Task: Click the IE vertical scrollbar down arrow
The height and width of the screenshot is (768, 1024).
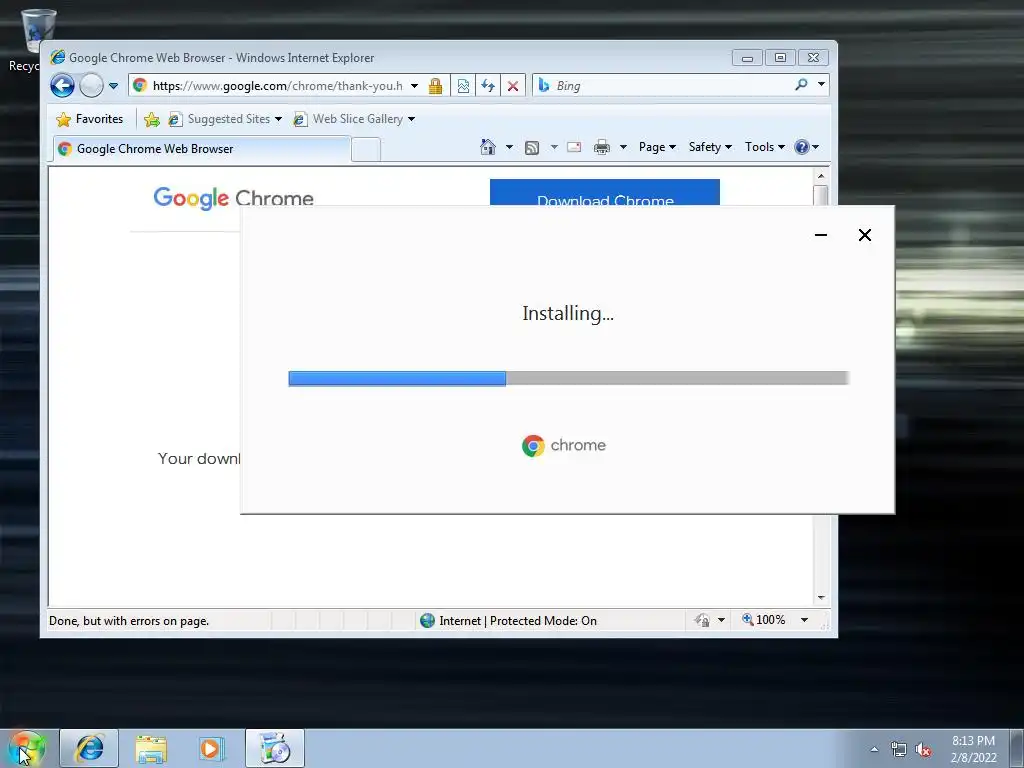Action: [821, 598]
